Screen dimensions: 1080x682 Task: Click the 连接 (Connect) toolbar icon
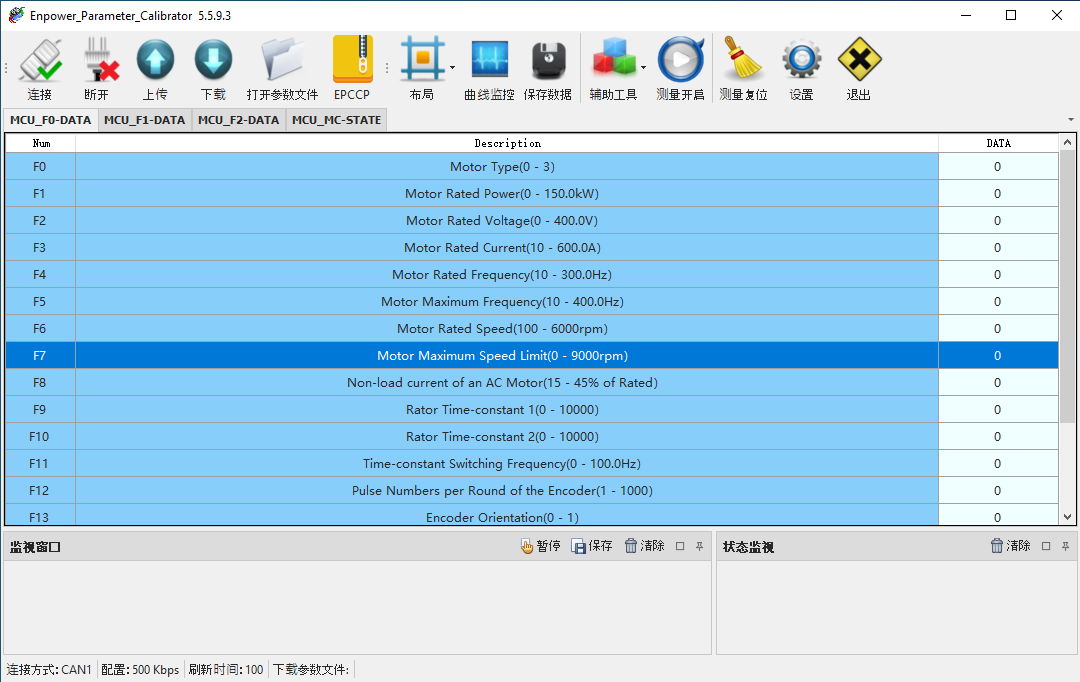(40, 67)
